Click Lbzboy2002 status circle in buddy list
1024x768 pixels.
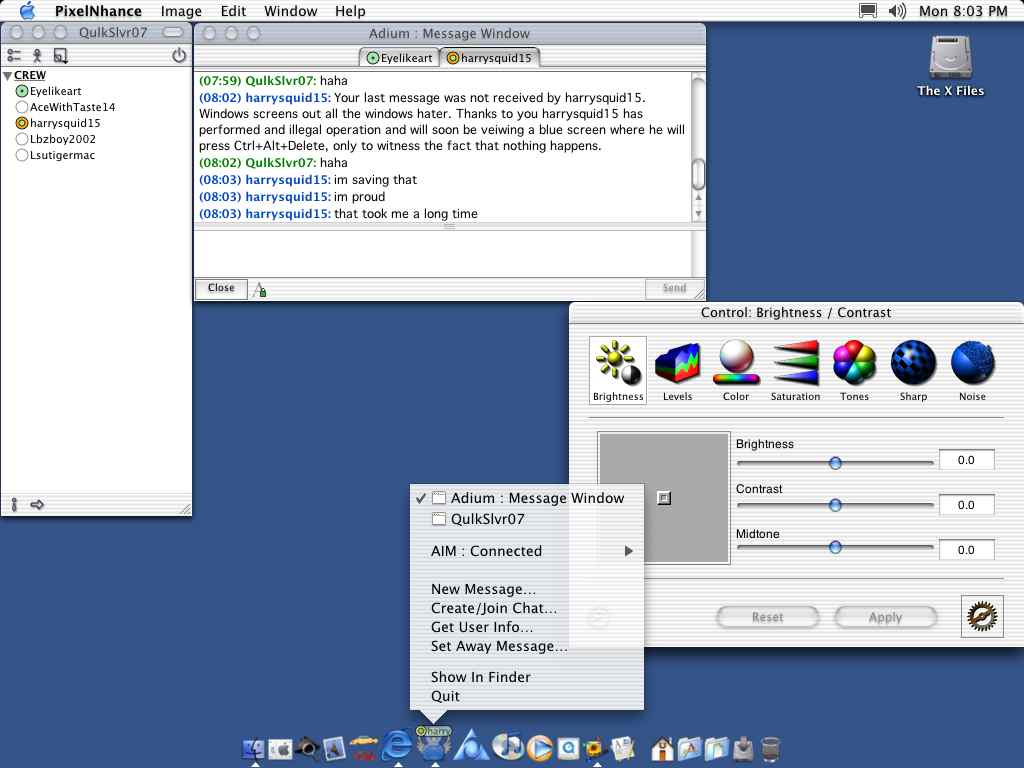pos(22,139)
